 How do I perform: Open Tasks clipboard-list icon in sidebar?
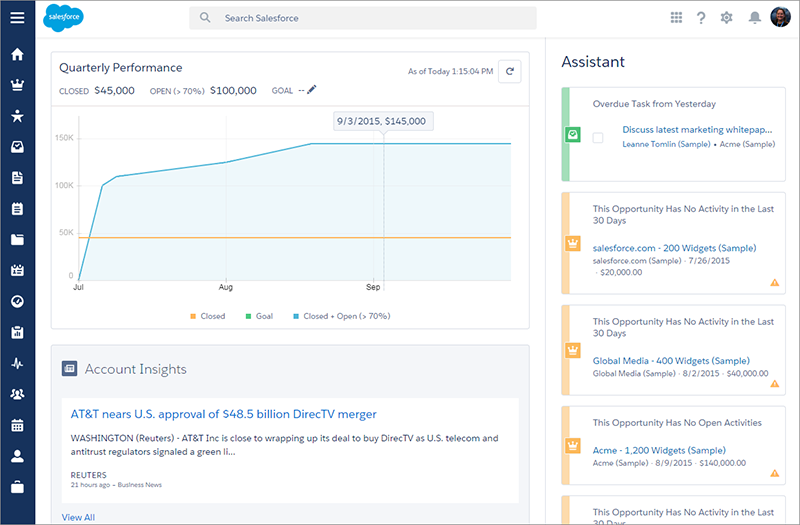pyautogui.click(x=17, y=209)
